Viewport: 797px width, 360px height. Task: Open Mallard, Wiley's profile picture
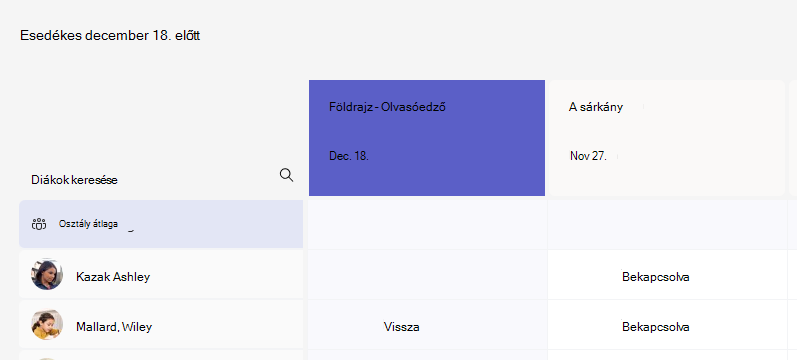click(47, 324)
